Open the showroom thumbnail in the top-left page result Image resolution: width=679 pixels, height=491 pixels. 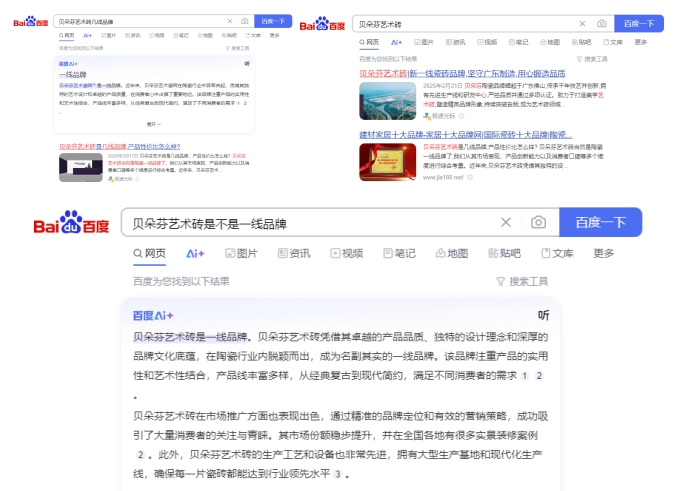[x=81, y=168]
